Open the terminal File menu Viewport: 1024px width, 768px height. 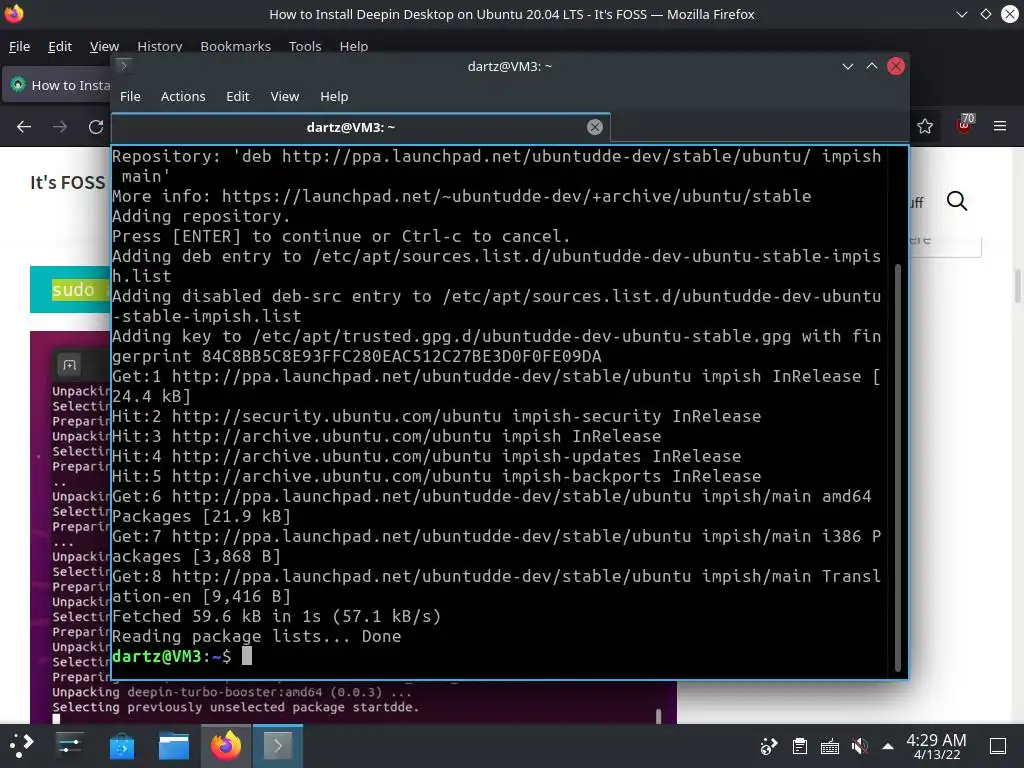click(x=130, y=97)
